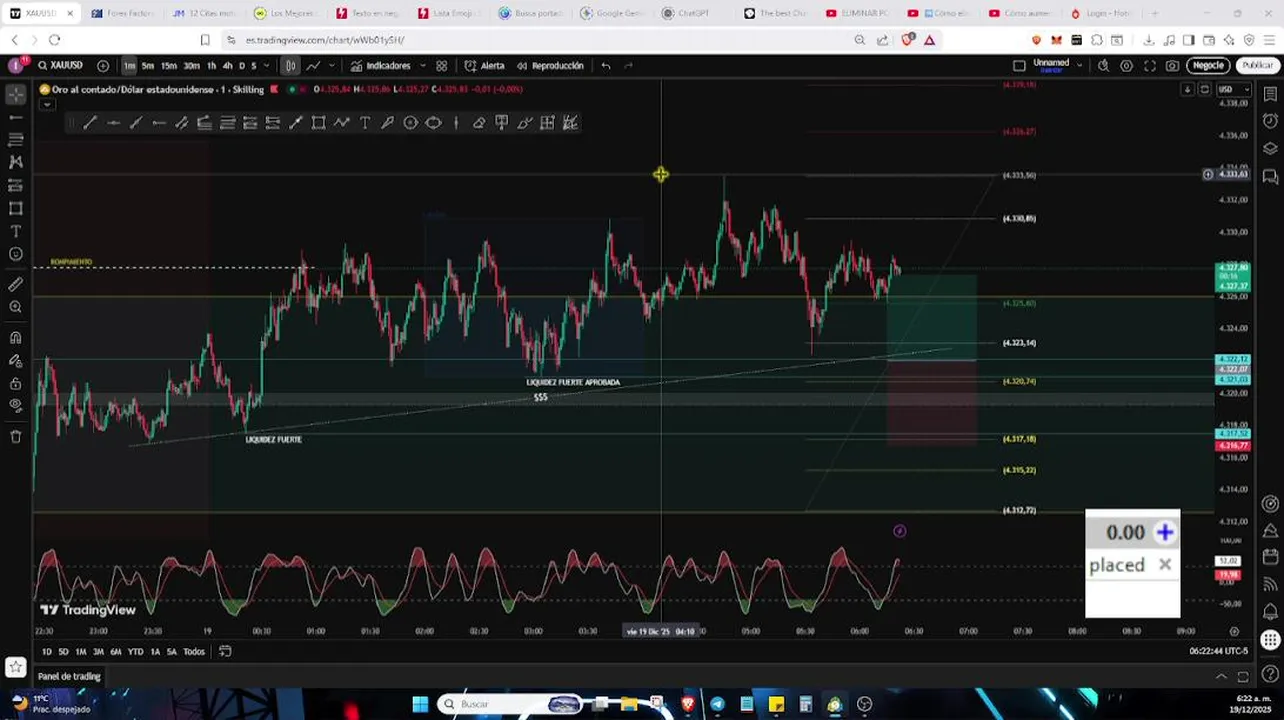The image size is (1284, 720).
Task: Expand the chart style dropdown arrow
Action: [333, 66]
